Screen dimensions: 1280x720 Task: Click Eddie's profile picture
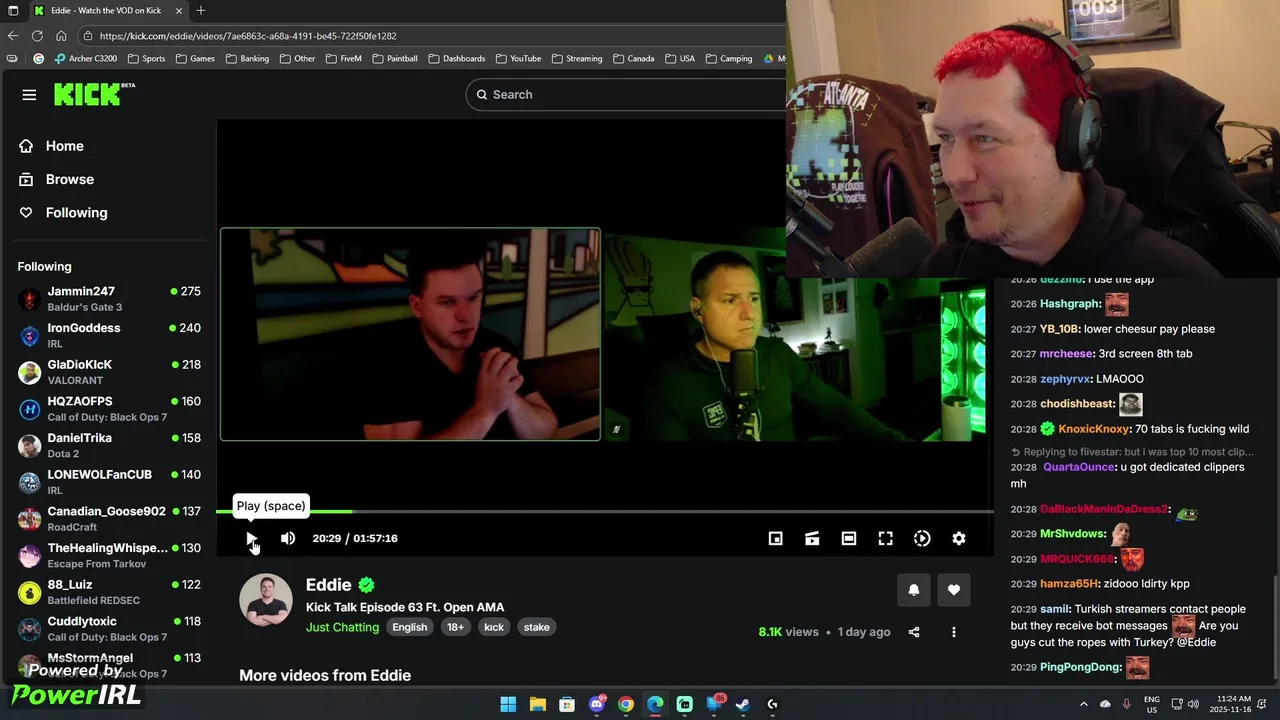coord(266,600)
